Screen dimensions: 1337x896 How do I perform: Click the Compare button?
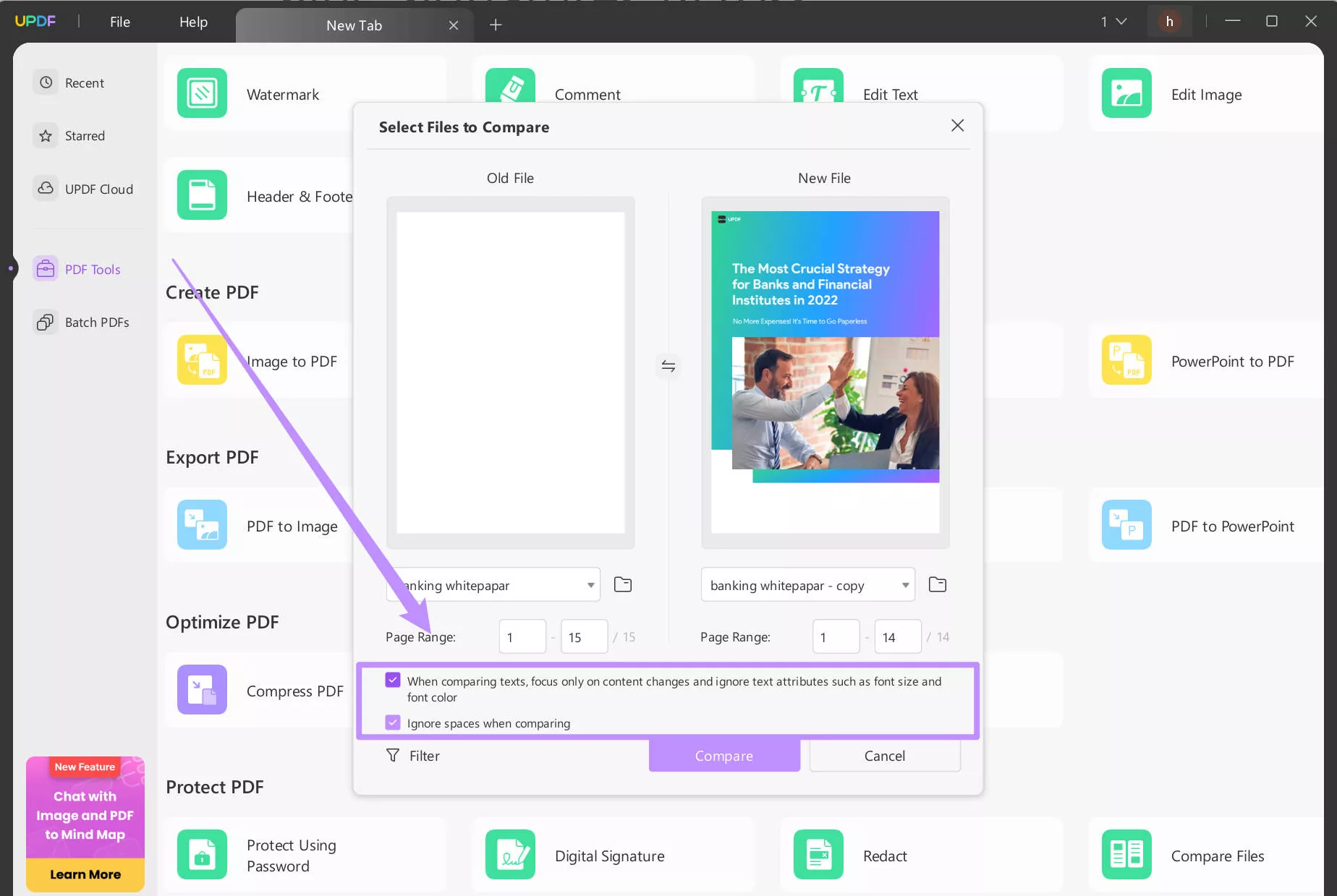pos(724,756)
